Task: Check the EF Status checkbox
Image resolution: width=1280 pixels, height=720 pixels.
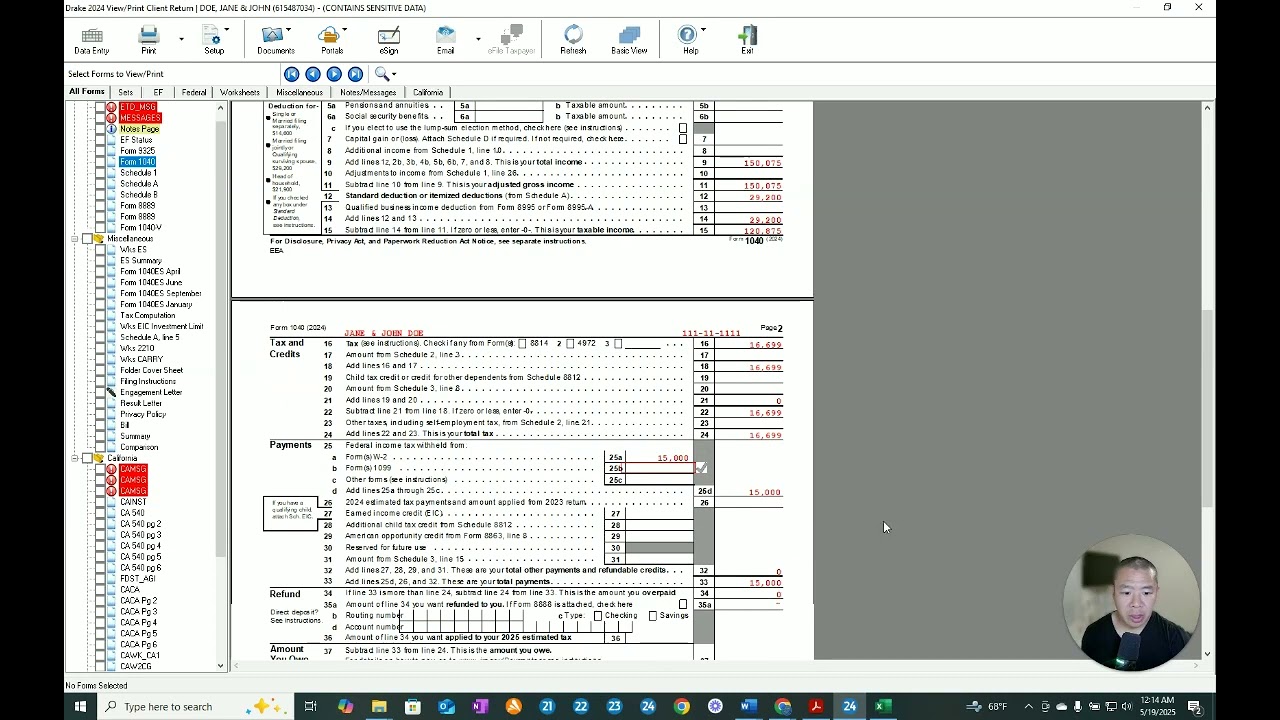Action: [99, 140]
